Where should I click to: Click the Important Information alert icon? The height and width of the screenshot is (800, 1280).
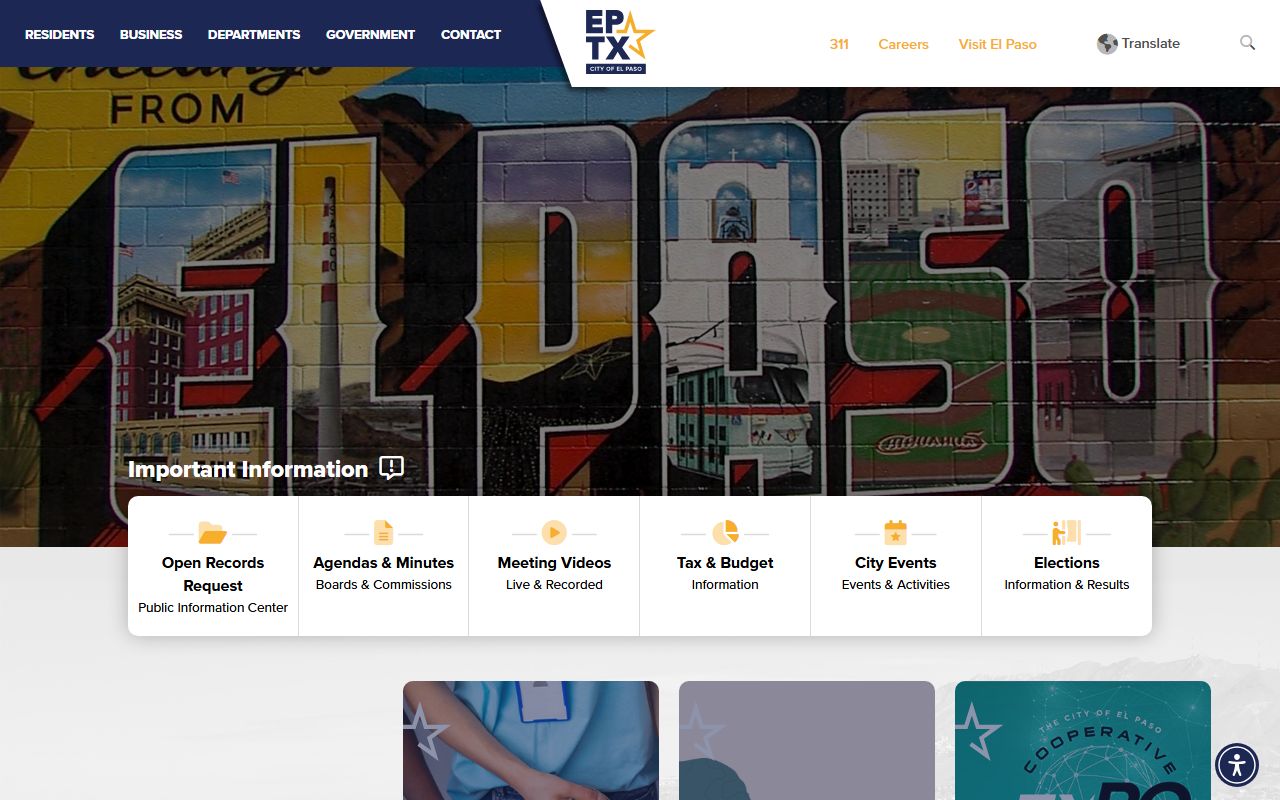391,468
